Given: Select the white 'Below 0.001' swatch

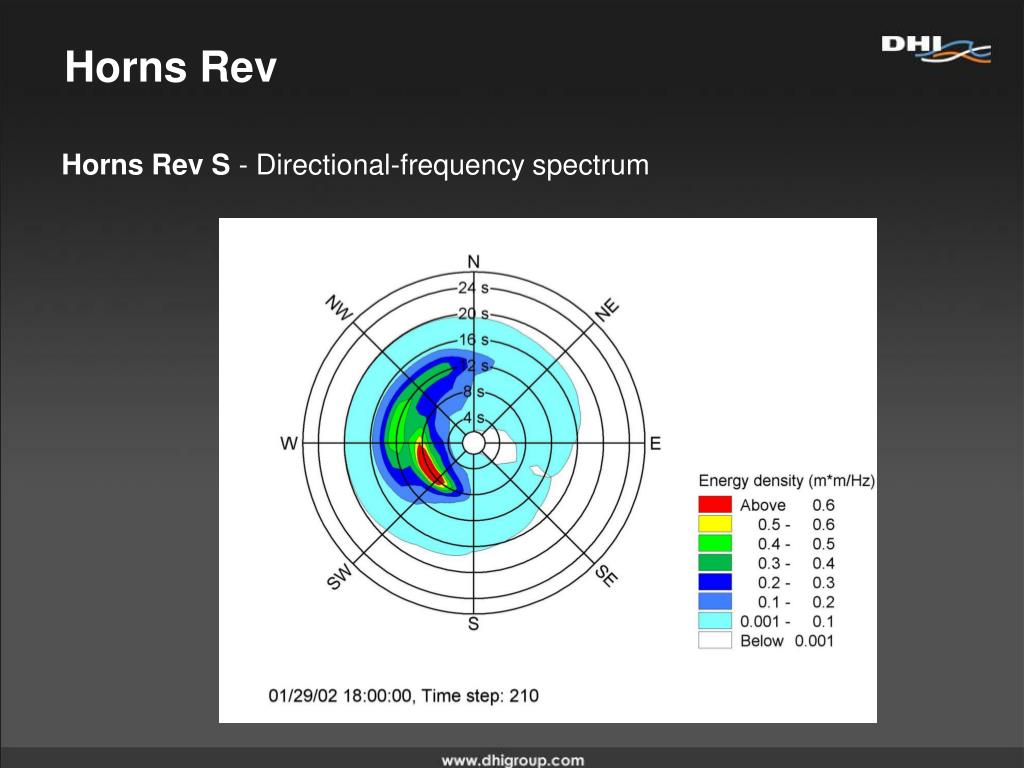Looking at the screenshot, I should (x=714, y=640).
